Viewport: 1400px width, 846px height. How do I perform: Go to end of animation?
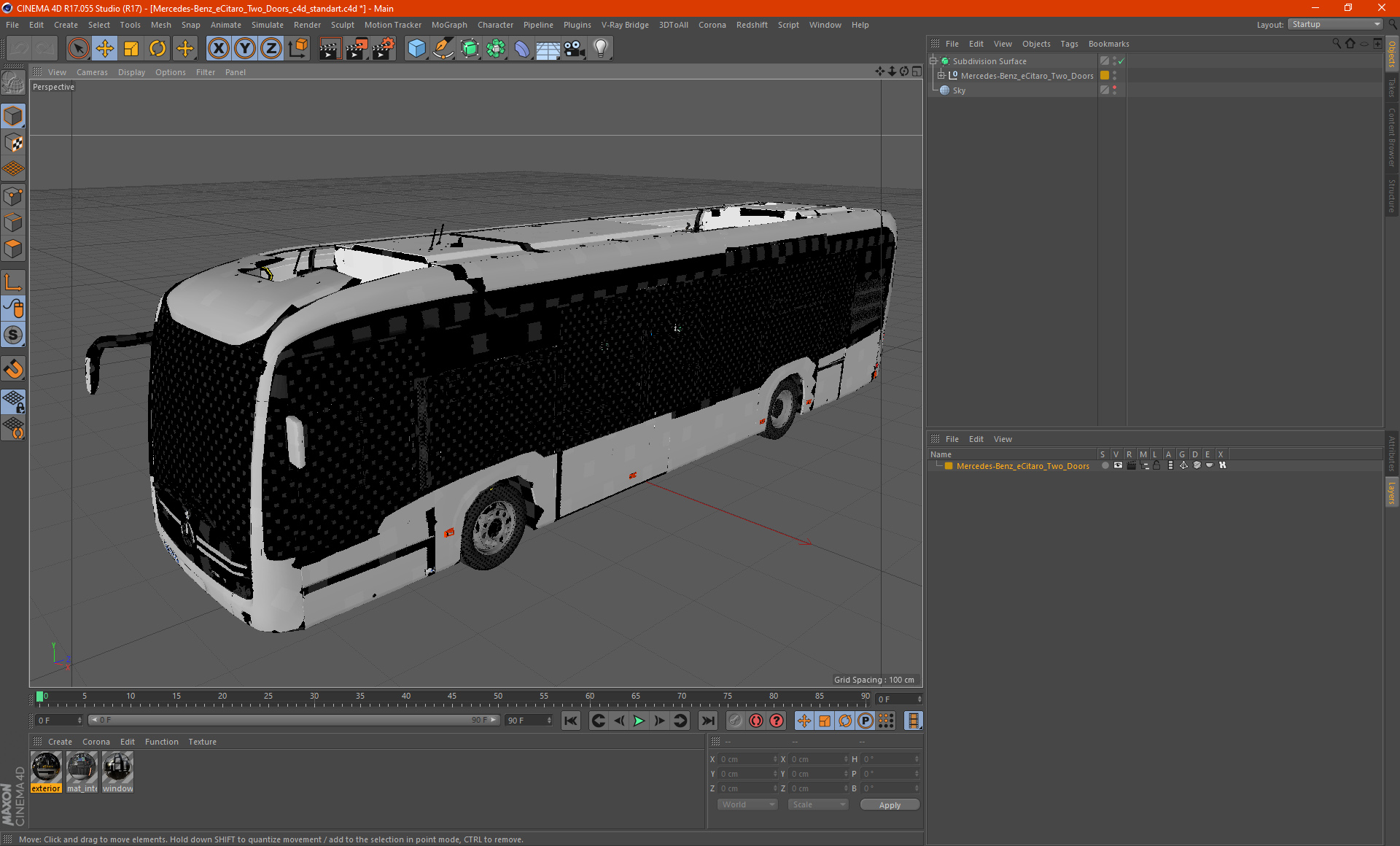tap(708, 721)
